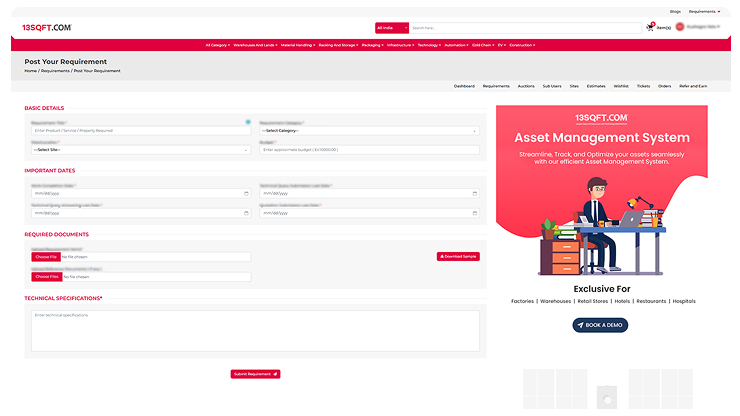740x416 pixels.
Task: Click the Asset Management System banner illustration
Action: click(602, 226)
